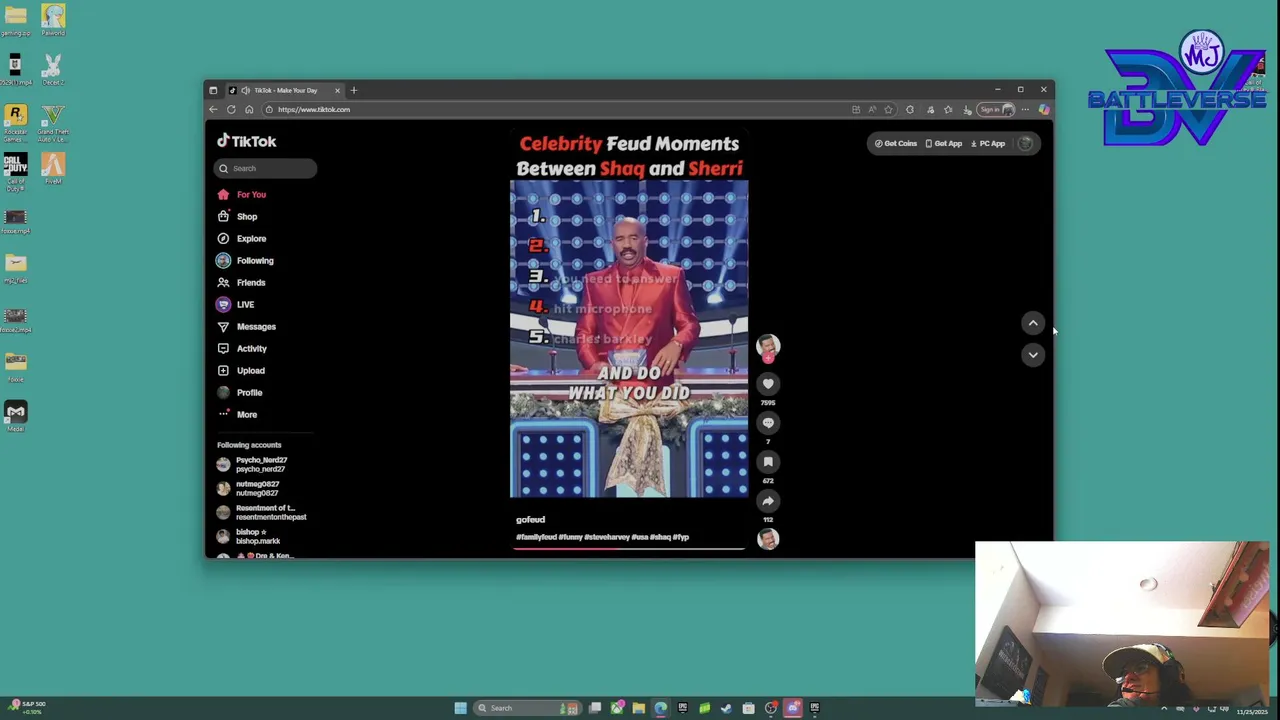The height and width of the screenshot is (720, 1280).
Task: Open a new browser tab
Action: click(x=353, y=90)
